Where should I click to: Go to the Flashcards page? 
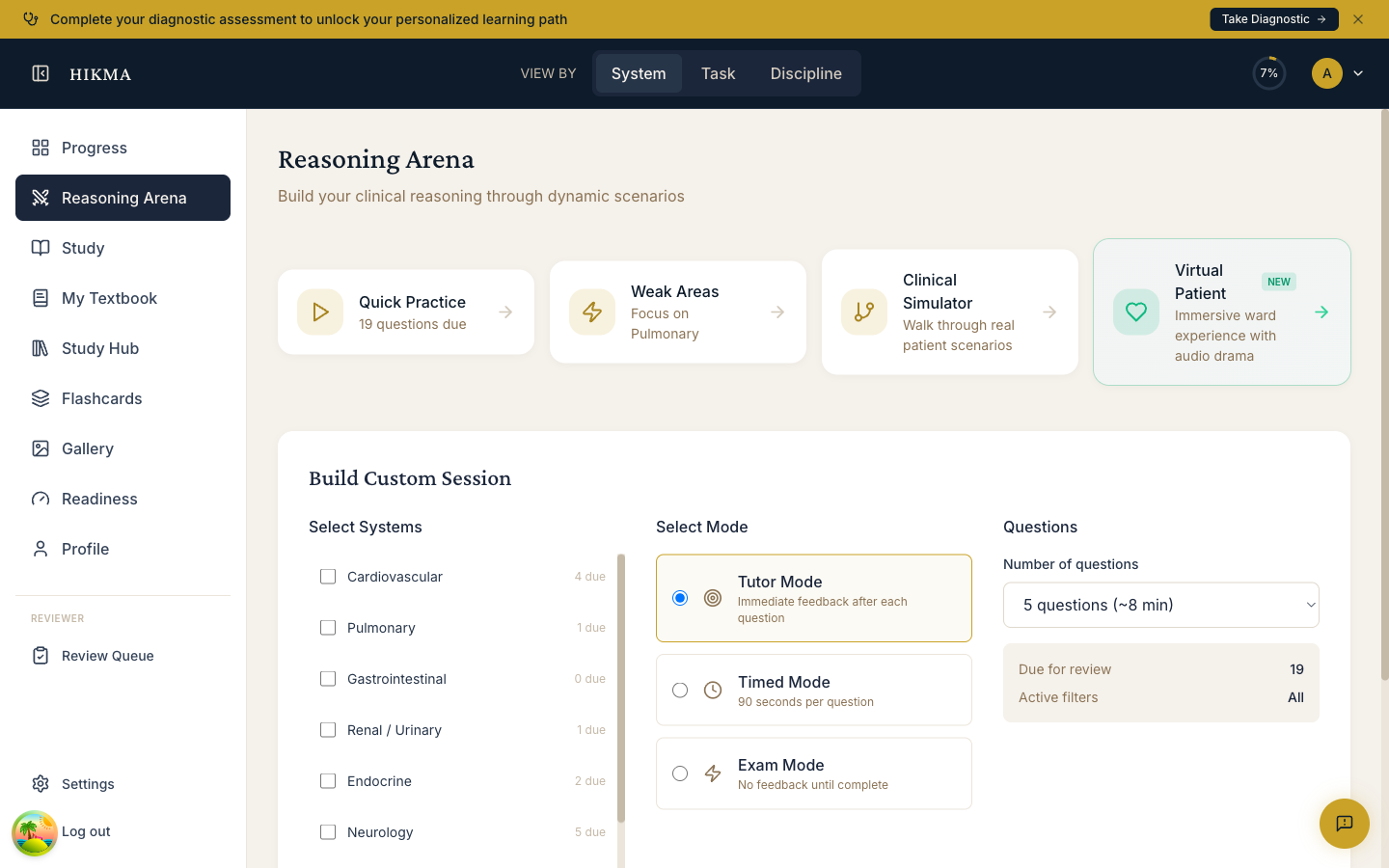click(123, 398)
